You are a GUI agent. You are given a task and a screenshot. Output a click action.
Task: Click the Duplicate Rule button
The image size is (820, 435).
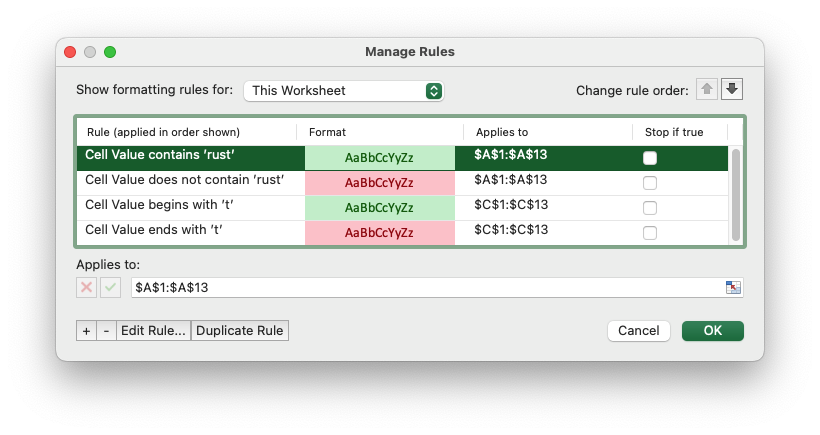[240, 331]
